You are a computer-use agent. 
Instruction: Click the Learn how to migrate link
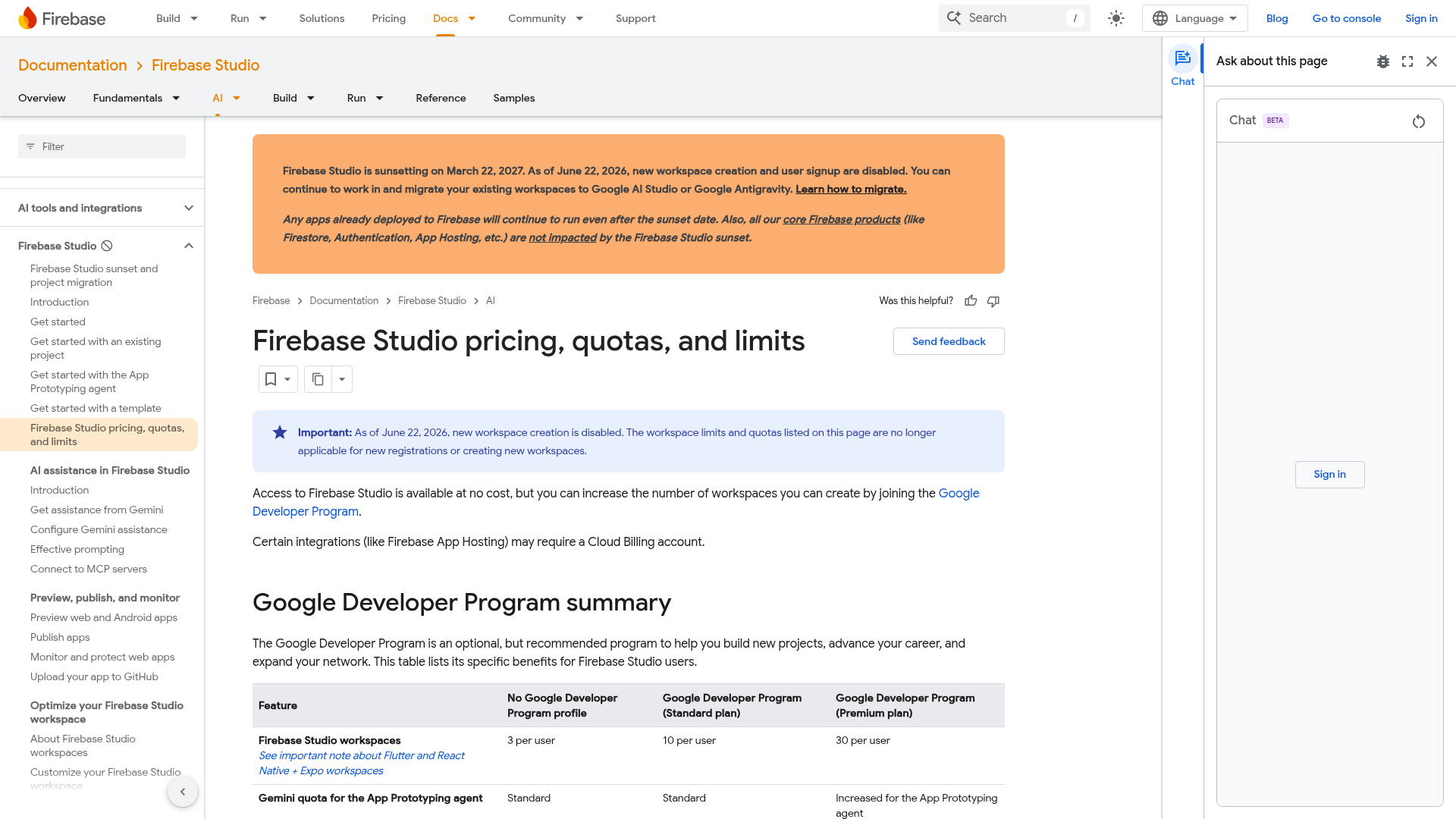pos(851,190)
